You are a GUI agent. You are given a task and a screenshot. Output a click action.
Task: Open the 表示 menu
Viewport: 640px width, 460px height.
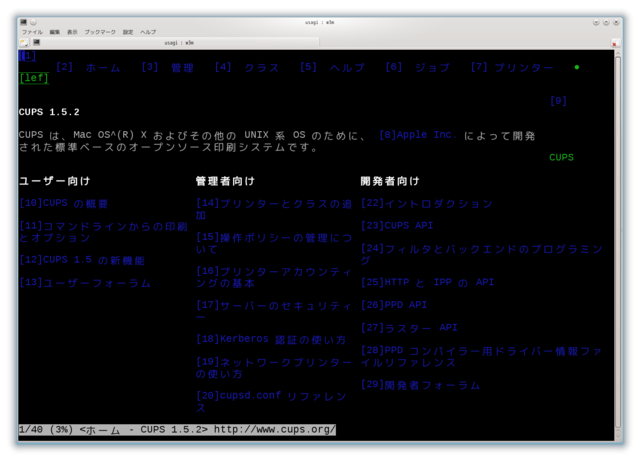click(72, 32)
